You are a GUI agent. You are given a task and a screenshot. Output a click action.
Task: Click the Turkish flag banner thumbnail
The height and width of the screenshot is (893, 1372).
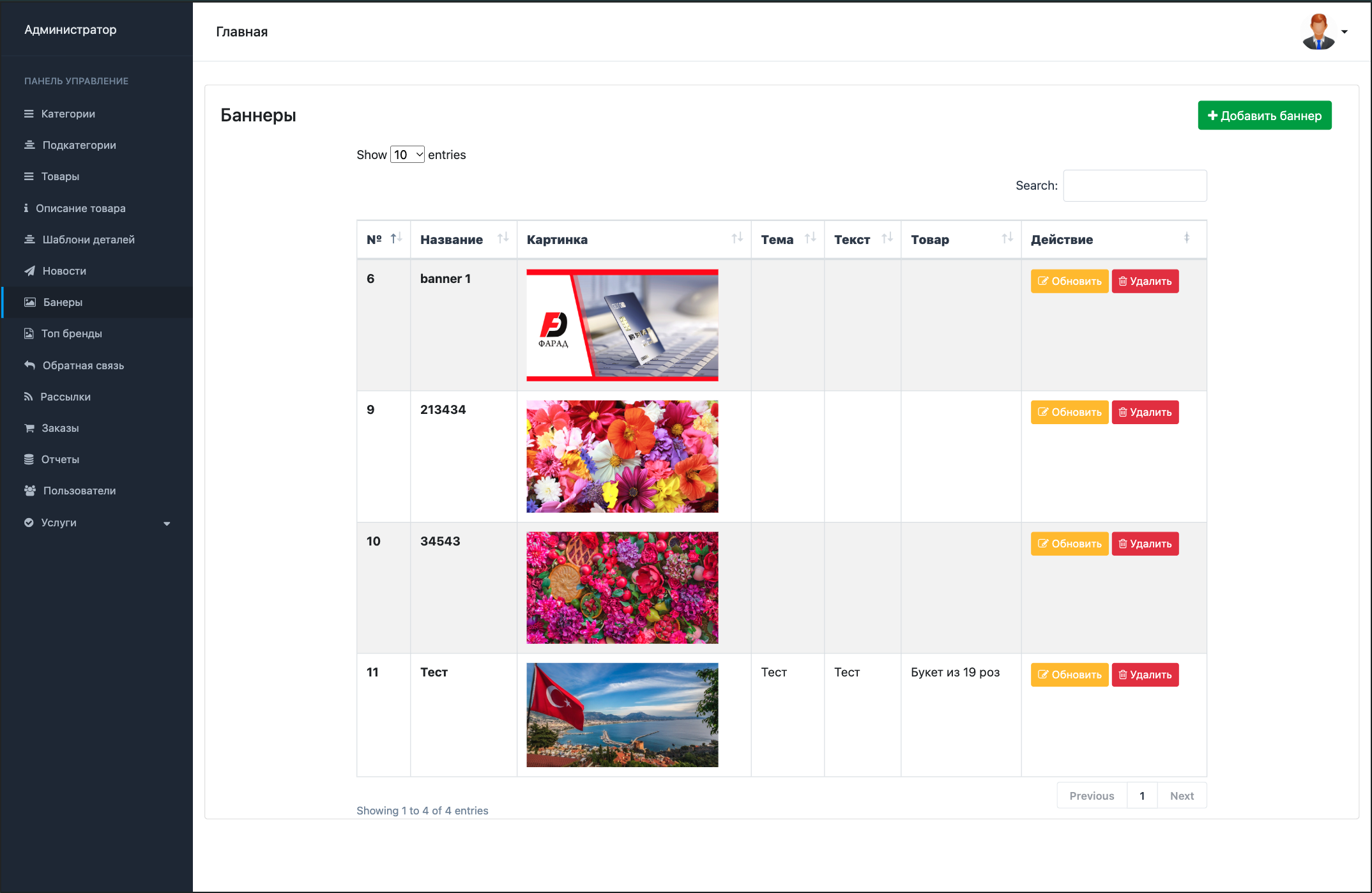pos(622,715)
